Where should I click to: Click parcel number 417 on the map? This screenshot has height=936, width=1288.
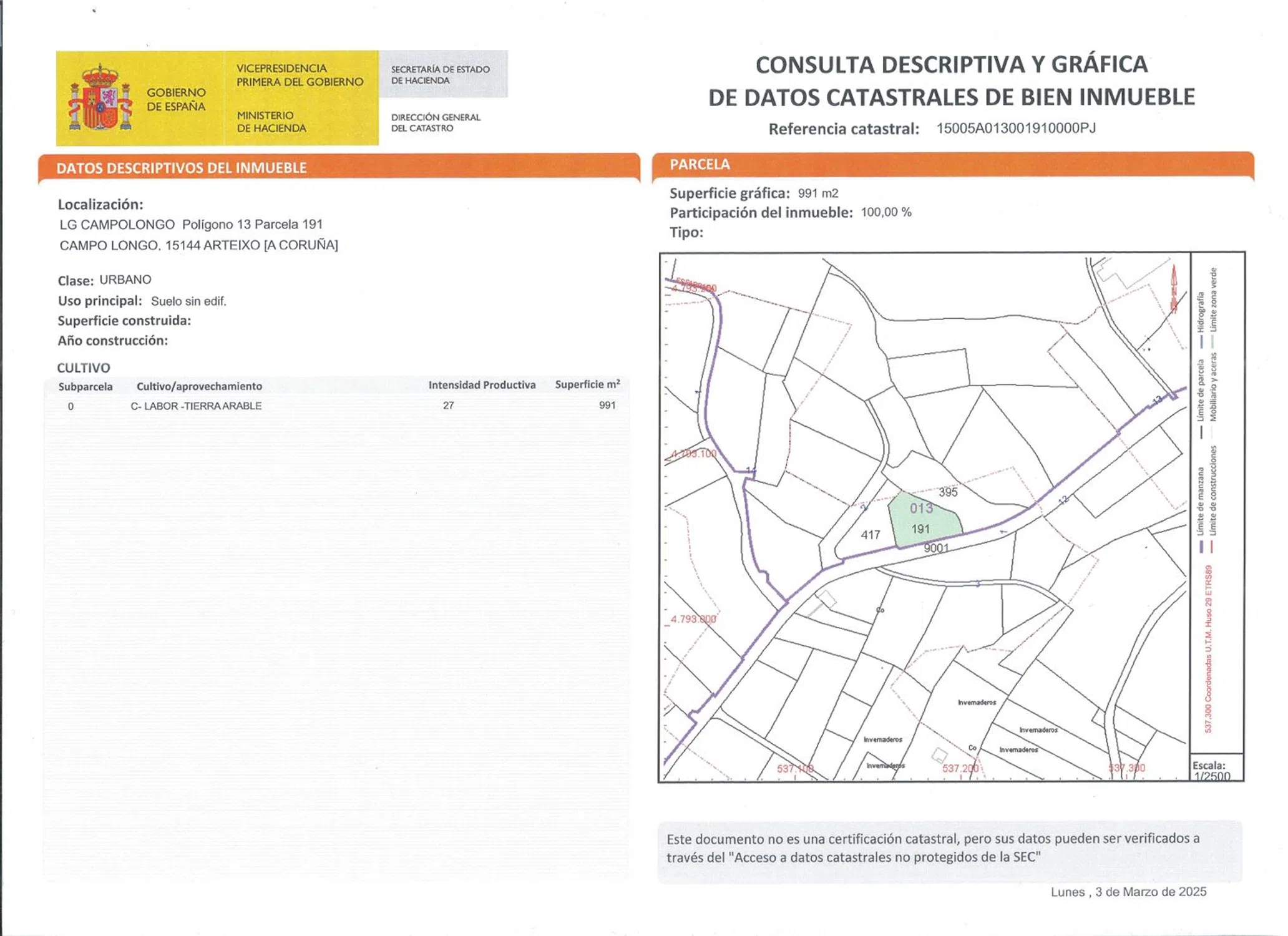(x=871, y=535)
